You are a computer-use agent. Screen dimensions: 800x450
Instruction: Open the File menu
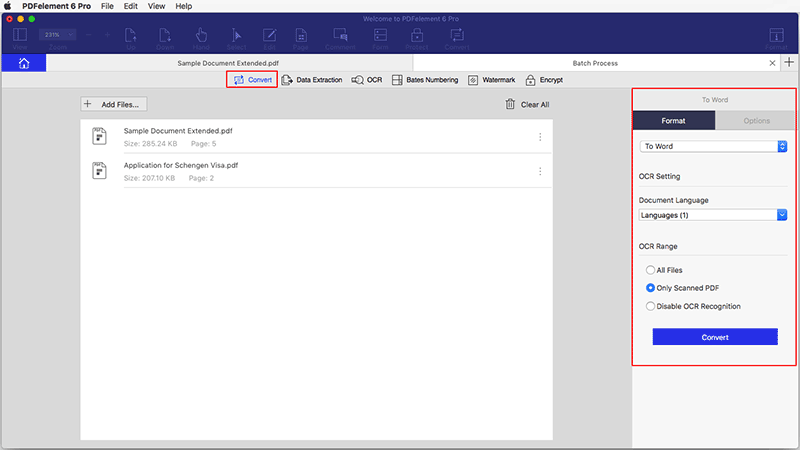click(x=107, y=6)
